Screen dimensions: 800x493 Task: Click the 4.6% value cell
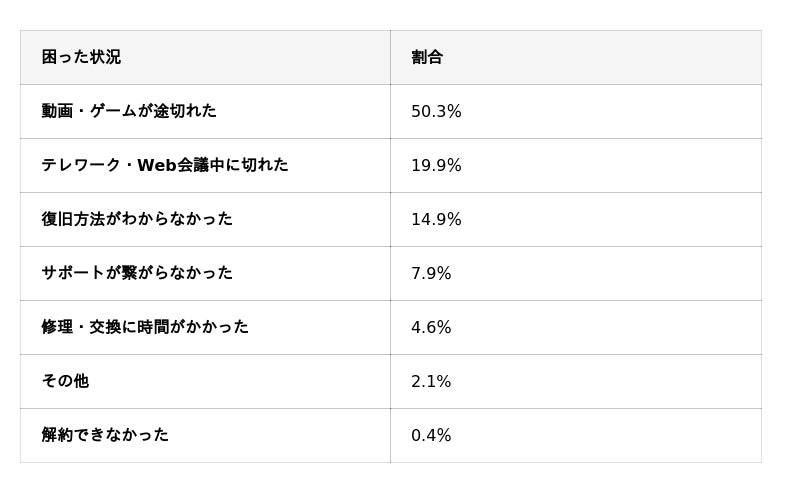[x=431, y=328]
